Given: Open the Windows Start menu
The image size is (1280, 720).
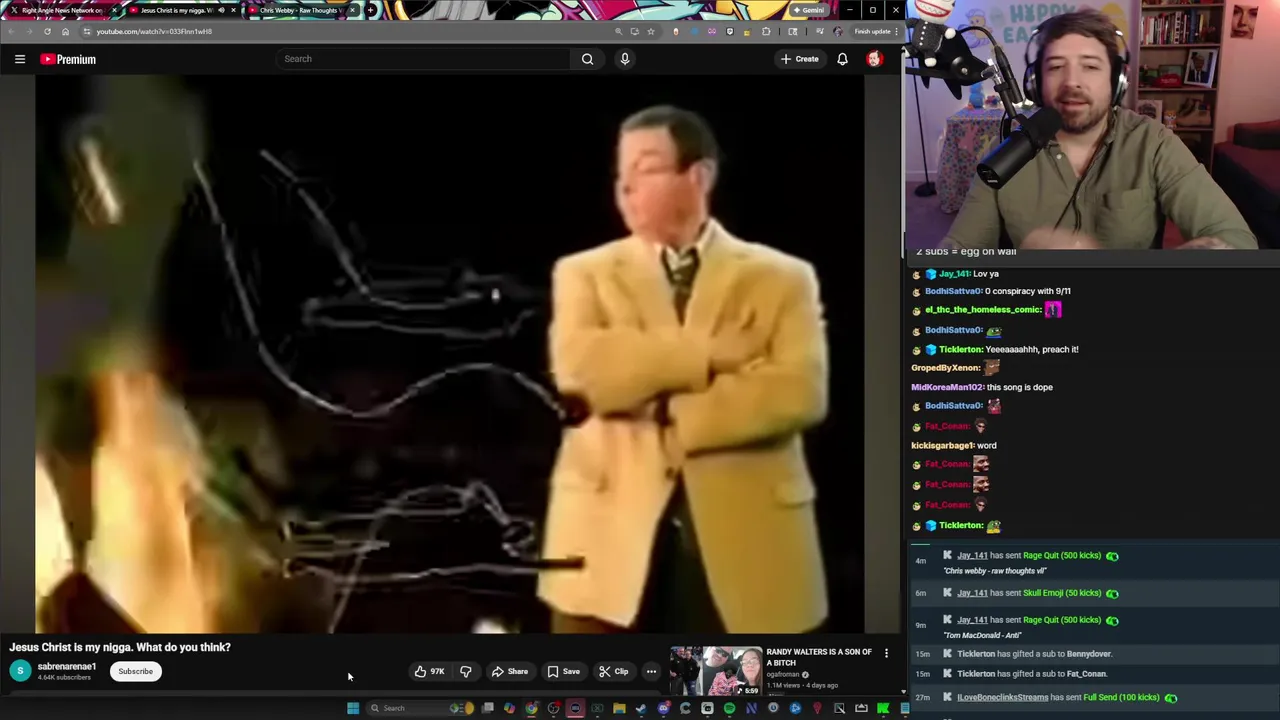Looking at the screenshot, I should (353, 708).
